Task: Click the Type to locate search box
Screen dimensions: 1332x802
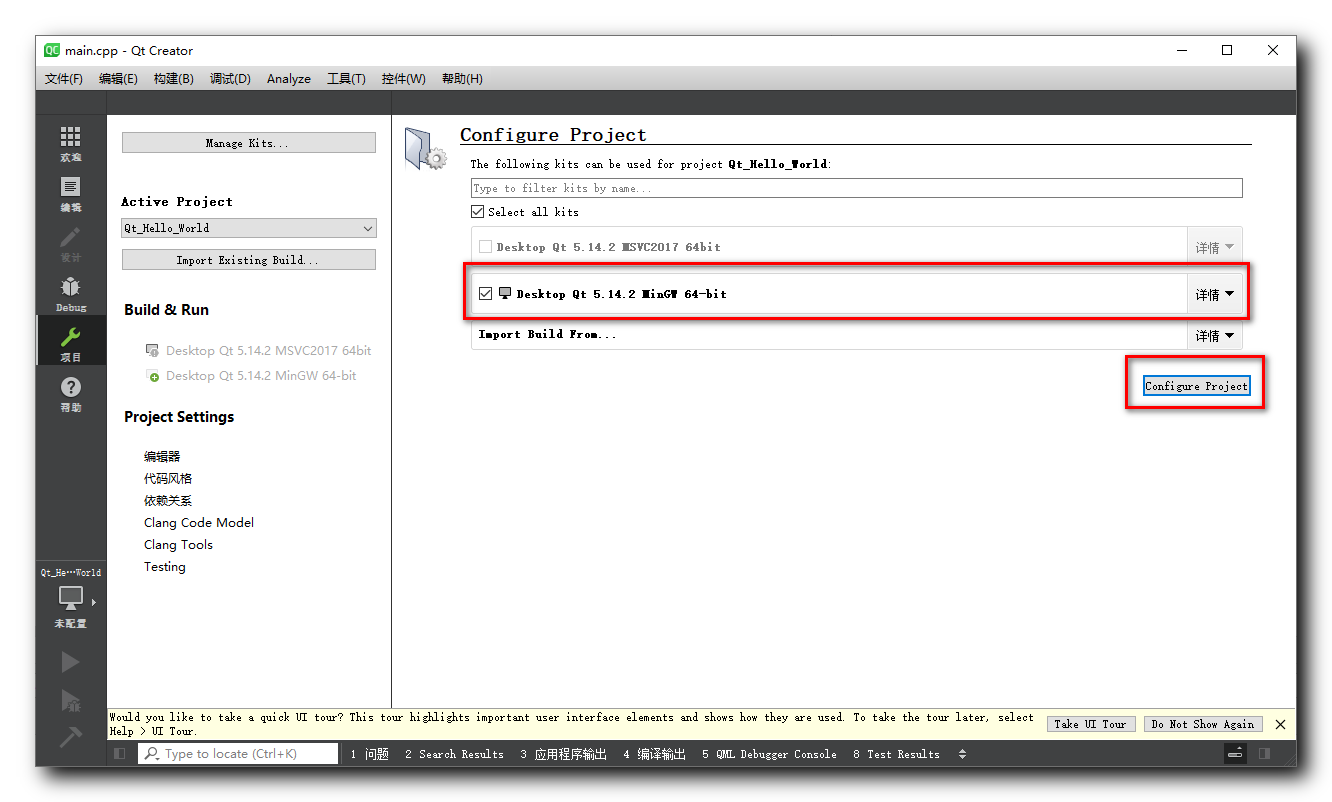Action: [238, 754]
